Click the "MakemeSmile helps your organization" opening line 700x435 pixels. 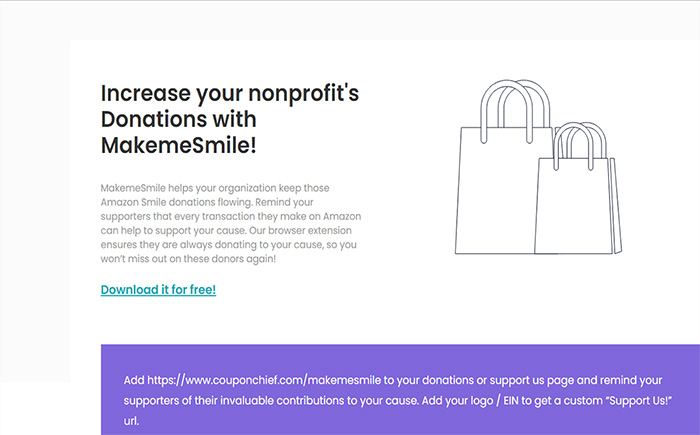(x=215, y=188)
